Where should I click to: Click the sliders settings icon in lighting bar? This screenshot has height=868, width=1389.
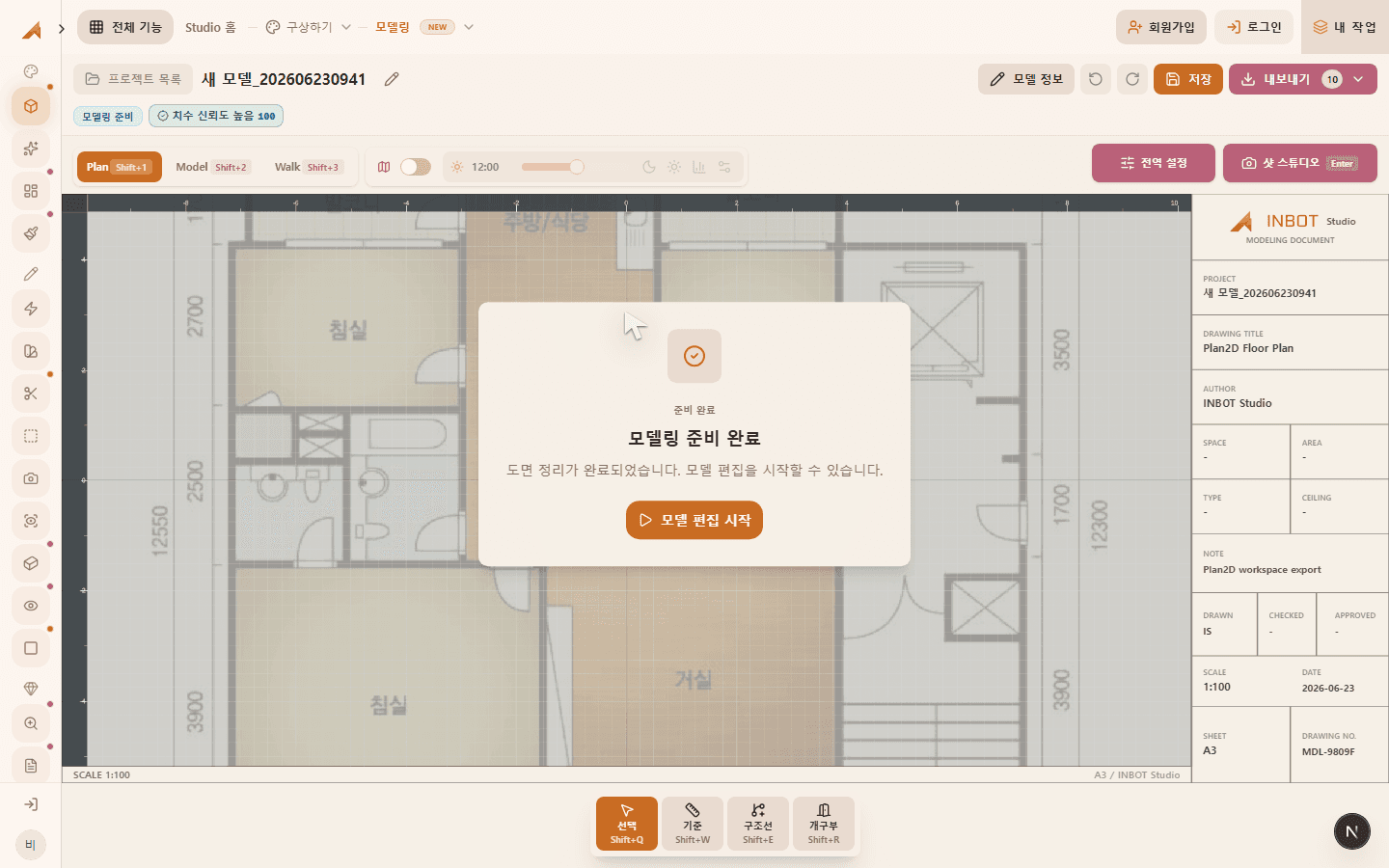pyautogui.click(x=724, y=167)
